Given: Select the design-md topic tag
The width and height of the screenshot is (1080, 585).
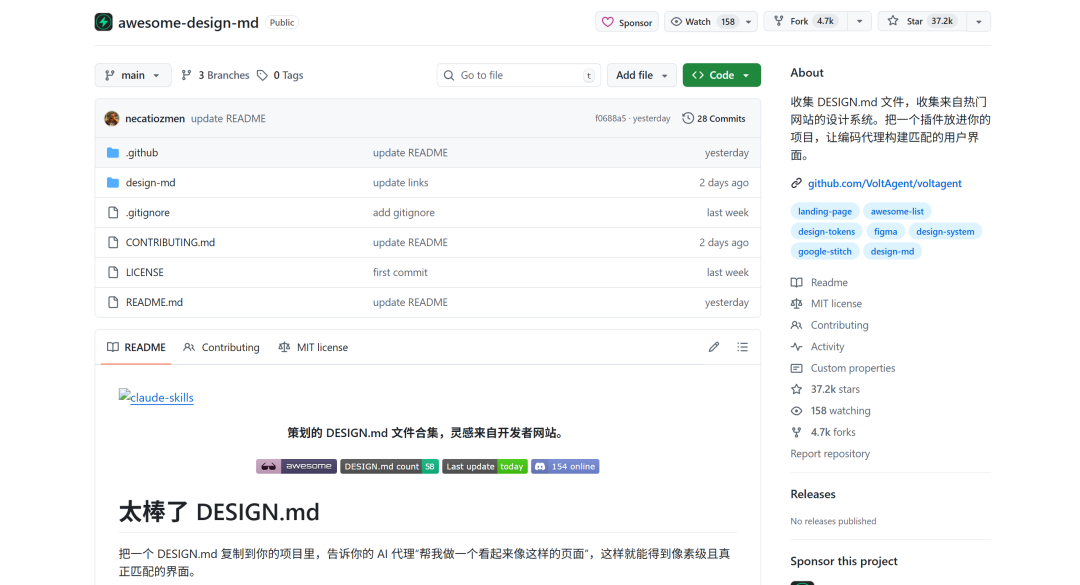Looking at the screenshot, I should pyautogui.click(x=892, y=252).
